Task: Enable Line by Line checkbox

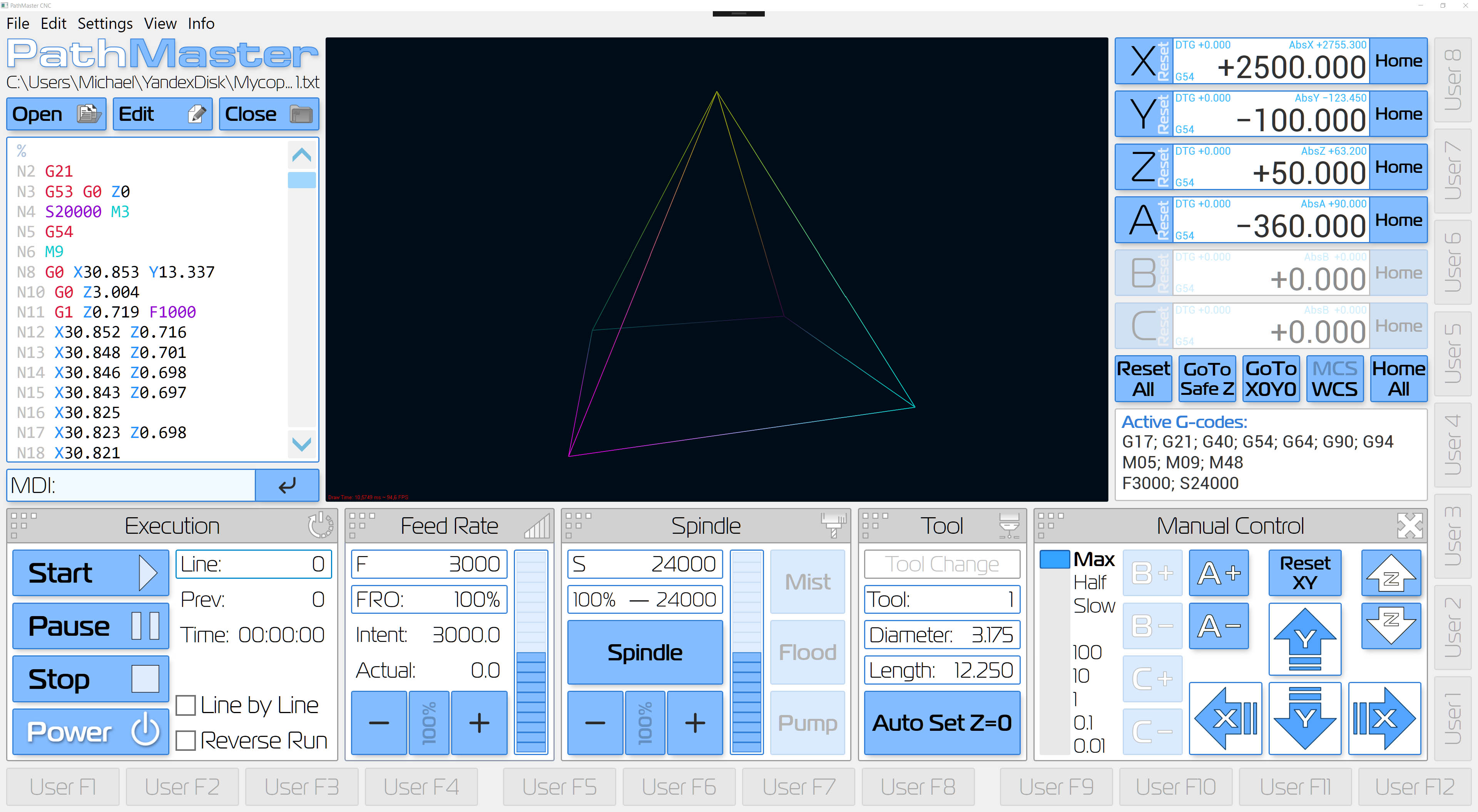Action: click(186, 705)
